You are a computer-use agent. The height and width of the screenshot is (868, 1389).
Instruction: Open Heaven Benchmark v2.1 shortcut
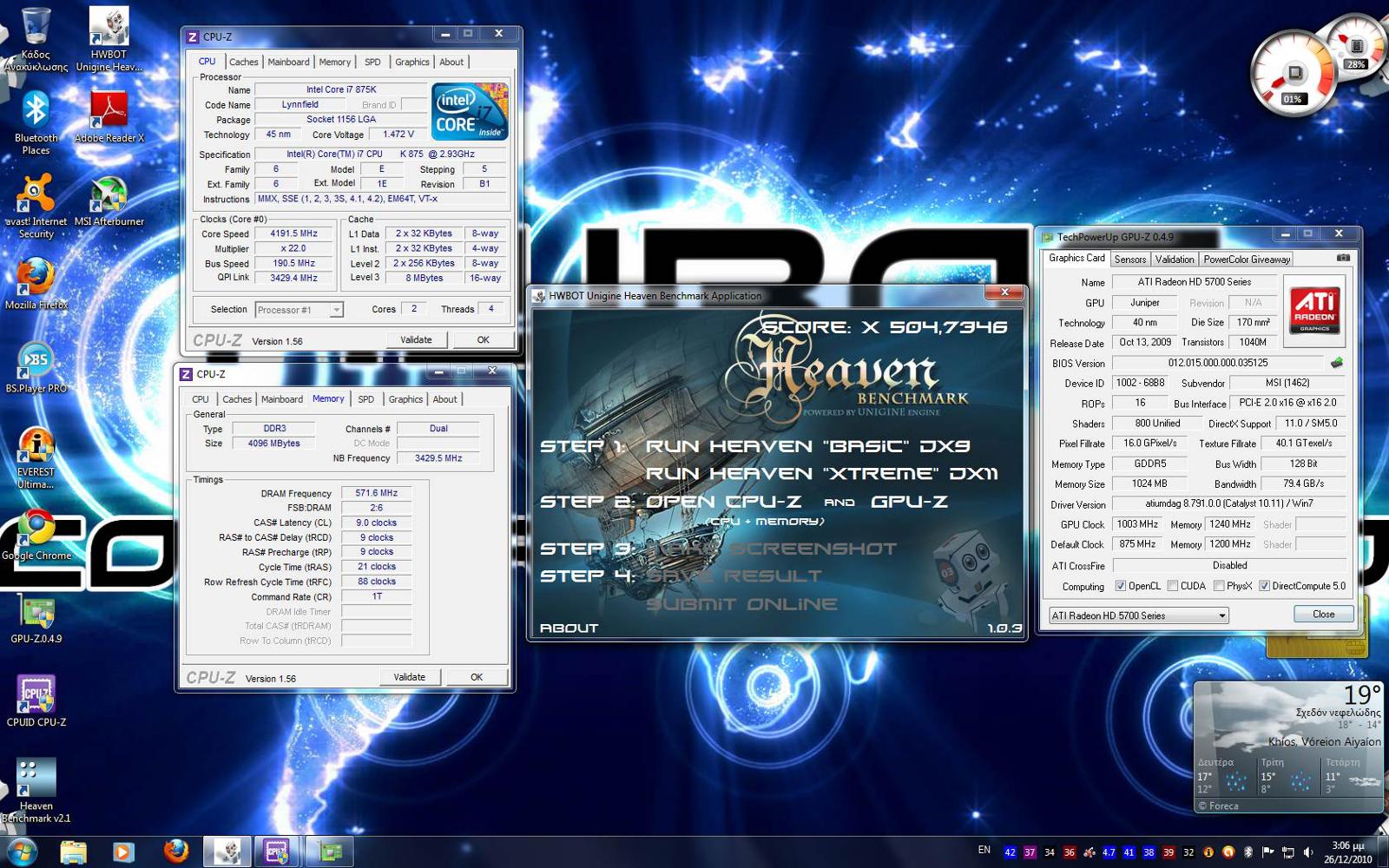tap(36, 790)
